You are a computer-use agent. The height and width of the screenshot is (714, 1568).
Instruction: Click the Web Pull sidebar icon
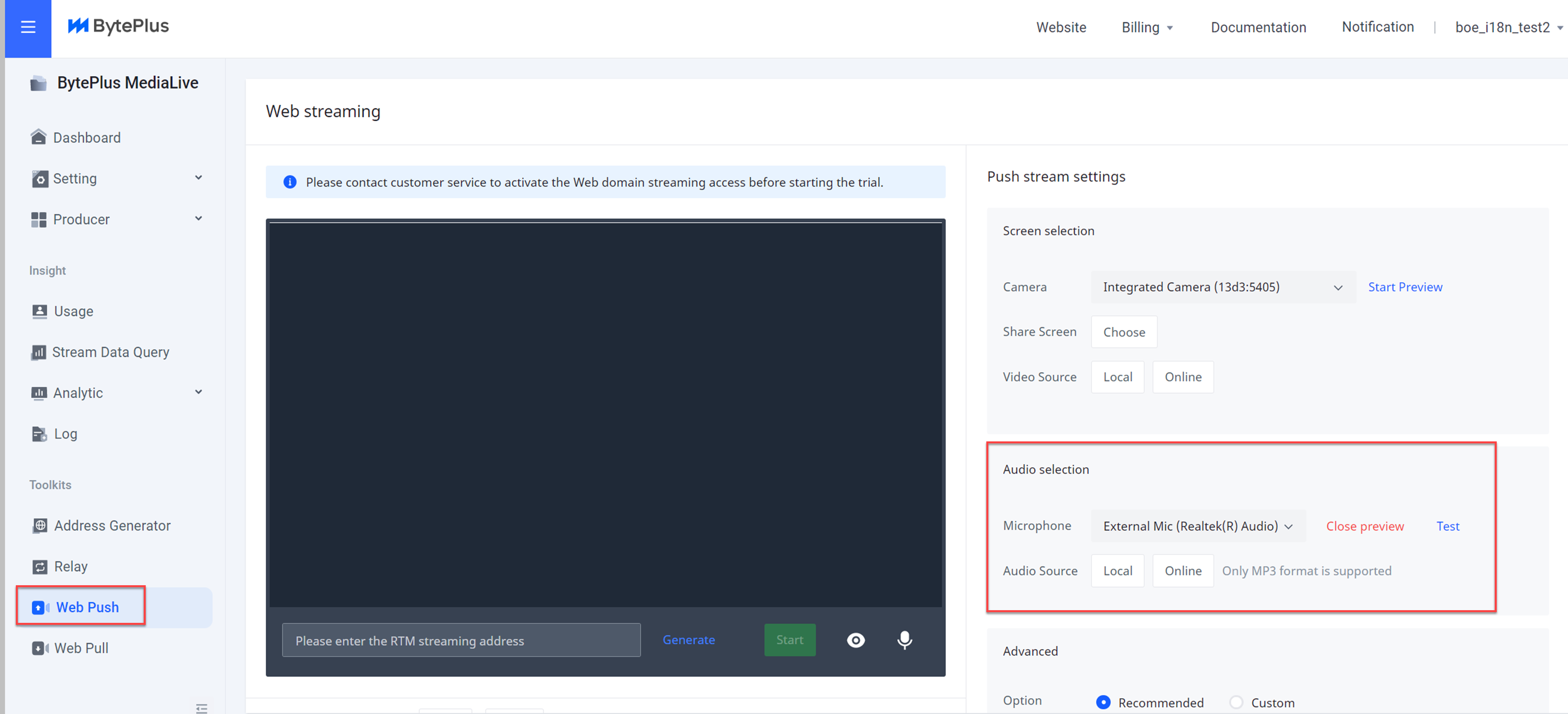coord(40,648)
